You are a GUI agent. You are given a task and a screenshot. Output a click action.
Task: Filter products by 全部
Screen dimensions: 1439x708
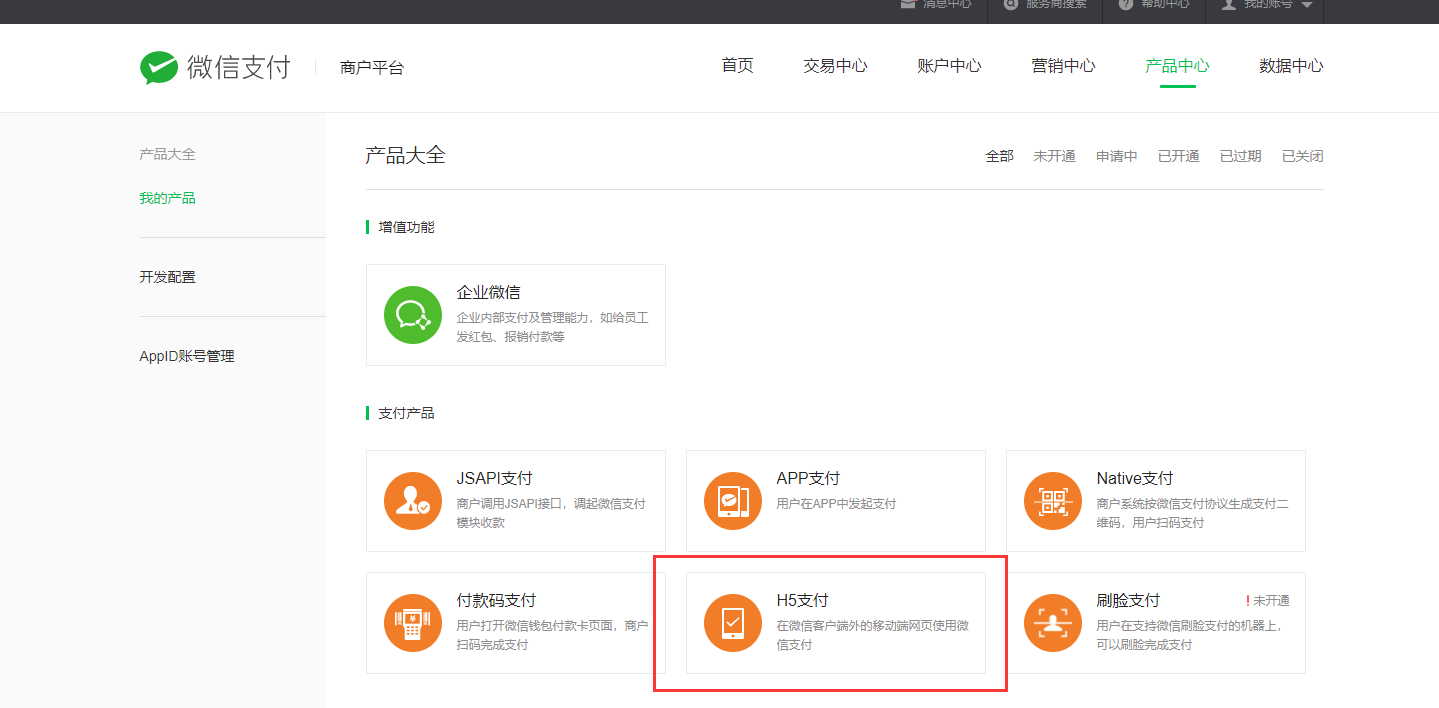999,156
